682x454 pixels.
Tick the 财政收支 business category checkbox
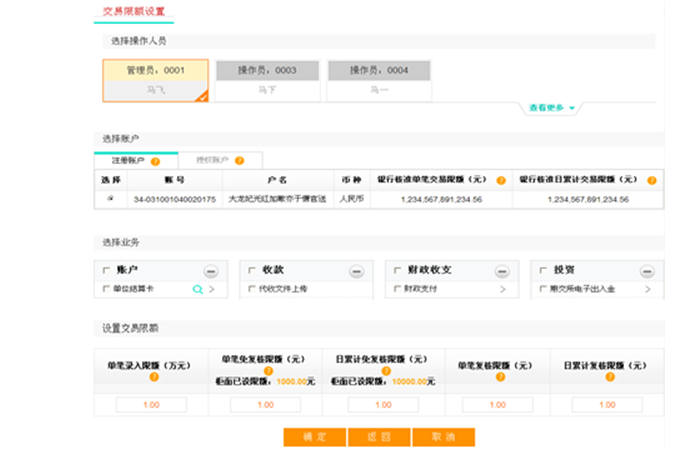[397, 270]
